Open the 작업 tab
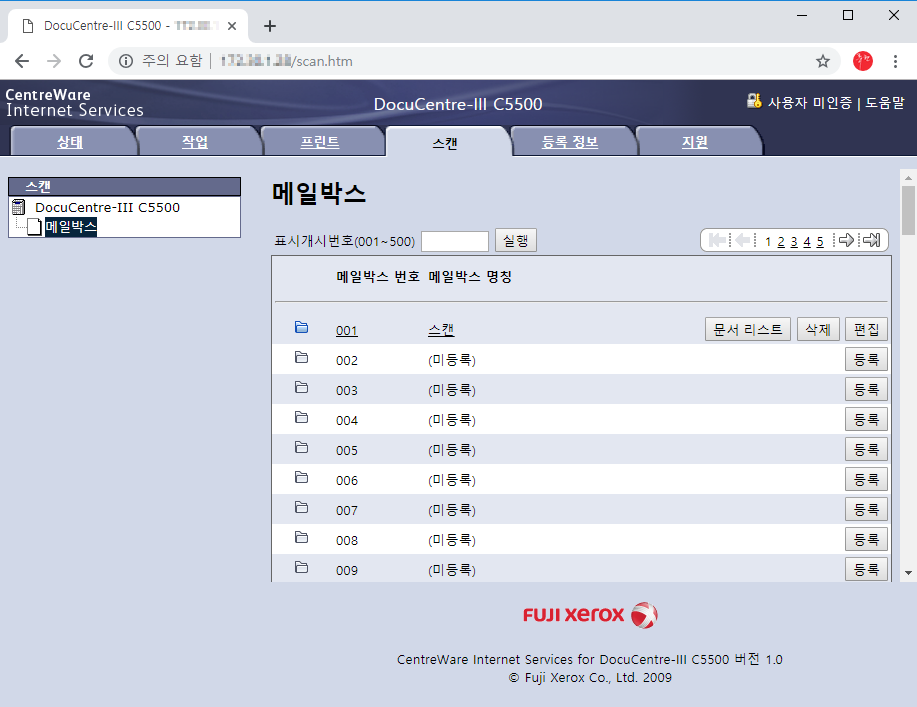This screenshot has height=707, width=917. [195, 142]
